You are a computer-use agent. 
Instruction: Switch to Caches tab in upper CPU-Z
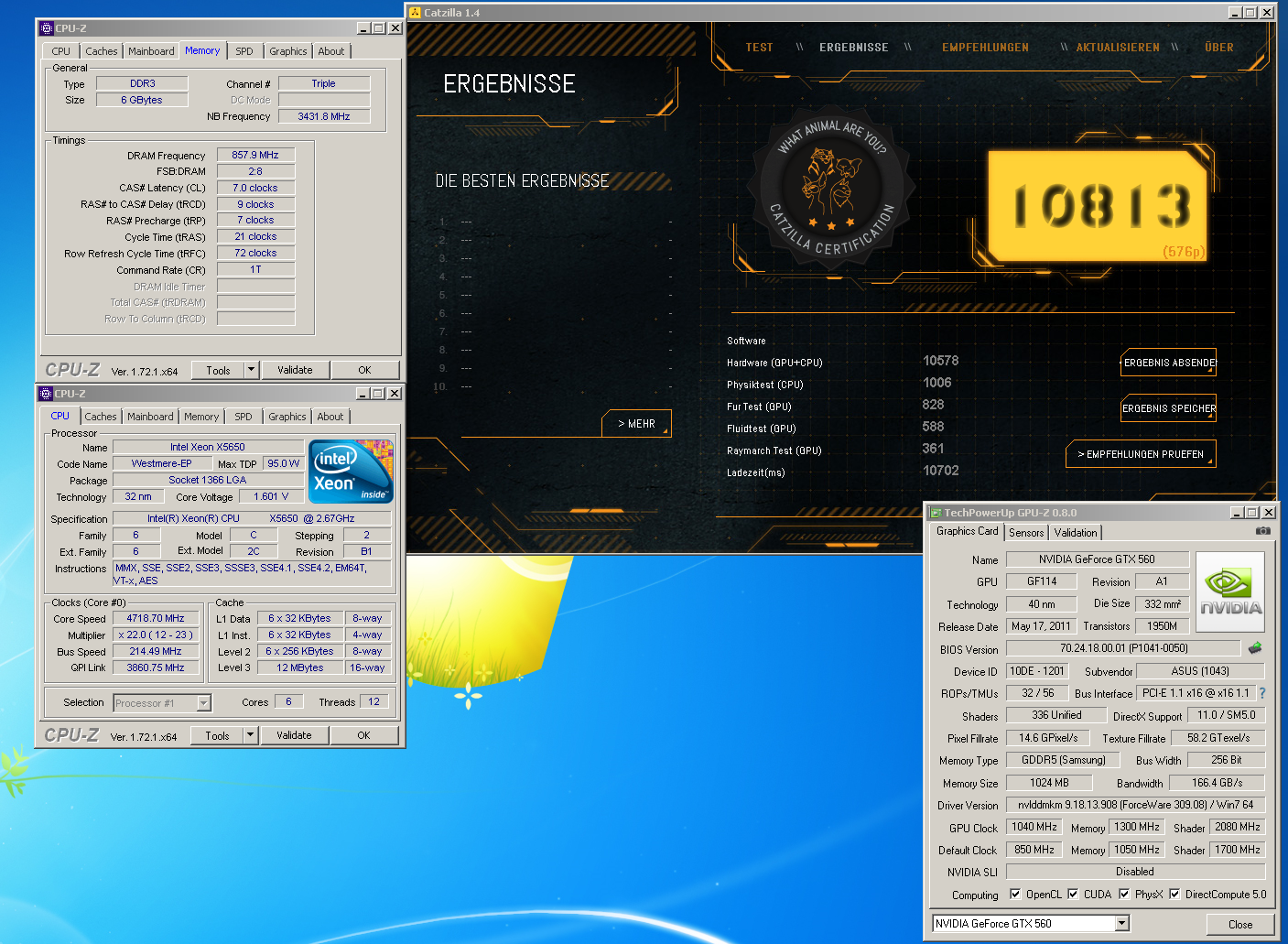click(x=102, y=51)
